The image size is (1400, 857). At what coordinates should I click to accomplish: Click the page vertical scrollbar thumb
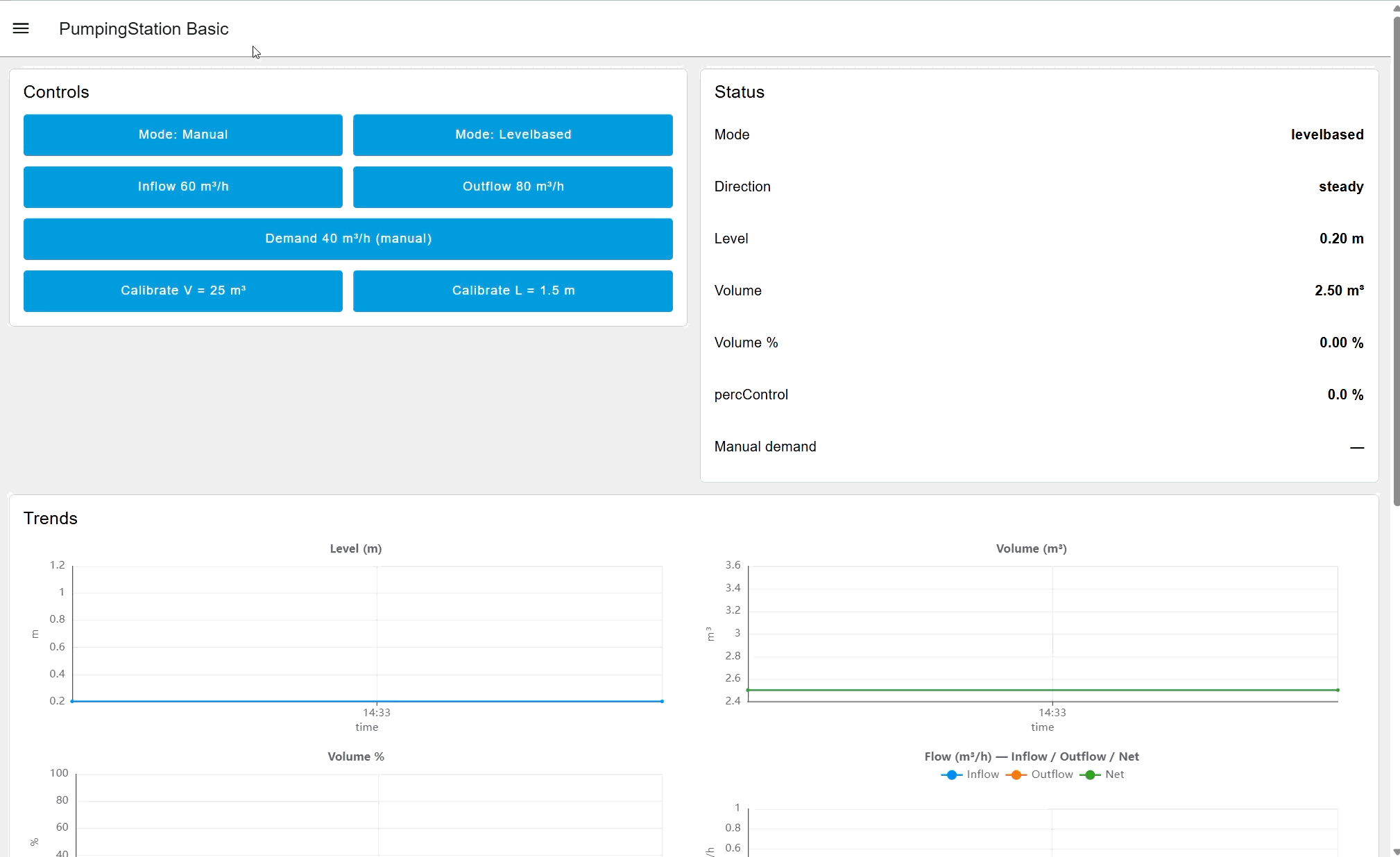[1396, 260]
